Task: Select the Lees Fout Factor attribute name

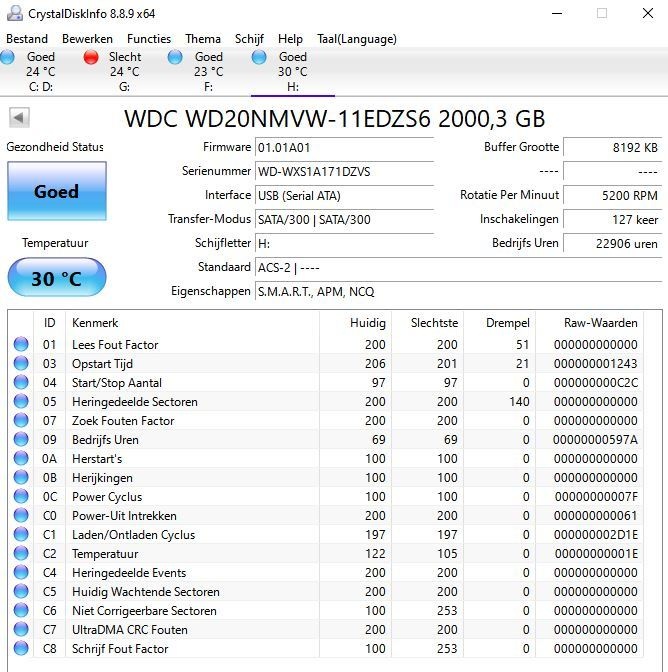Action: pos(115,345)
